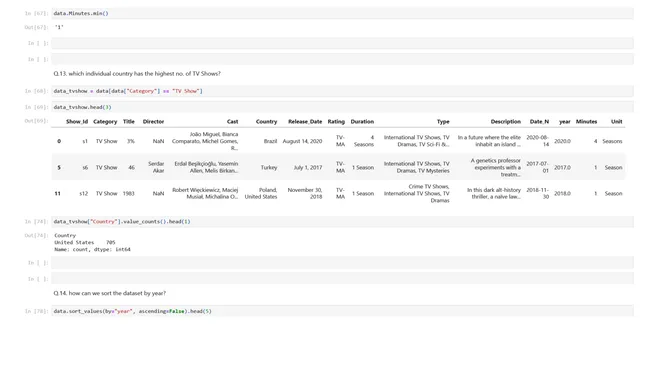Select the In [74] prompt label
Viewport: 650px width, 366px height.
[36, 221]
